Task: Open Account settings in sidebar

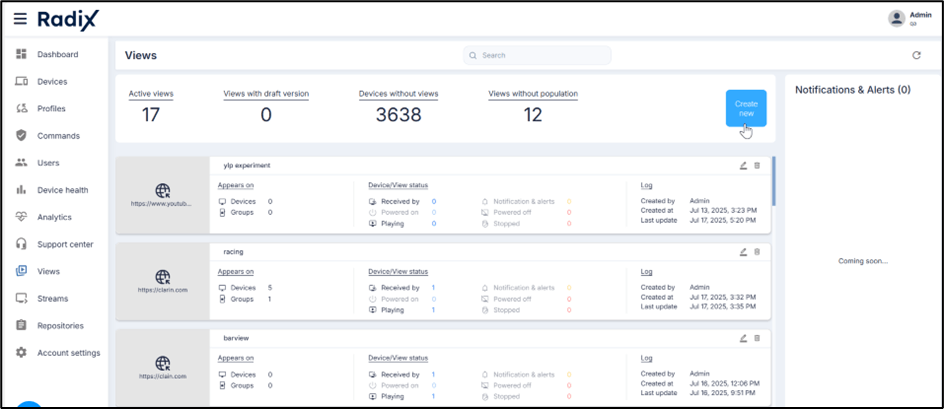Action: pos(68,352)
